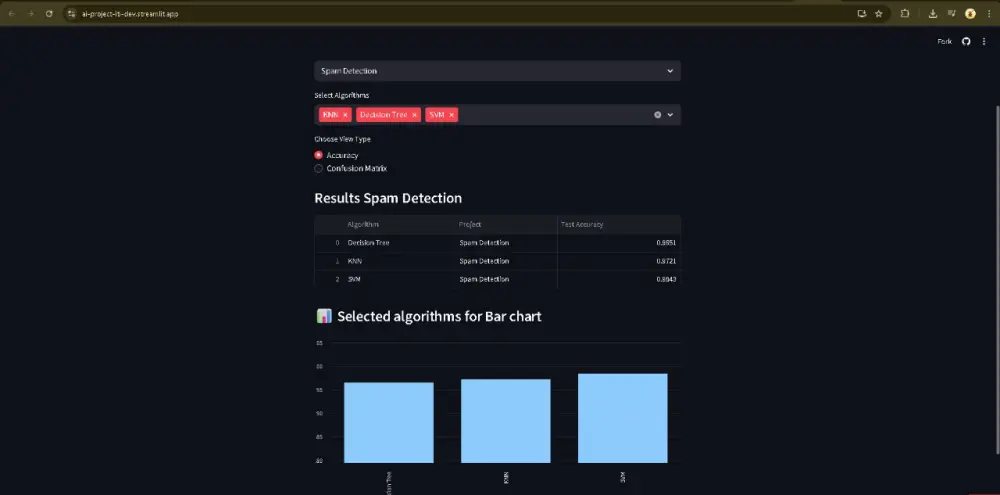1000x495 pixels.
Task: Click the 0.8951 accuracy value
Action: click(666, 243)
